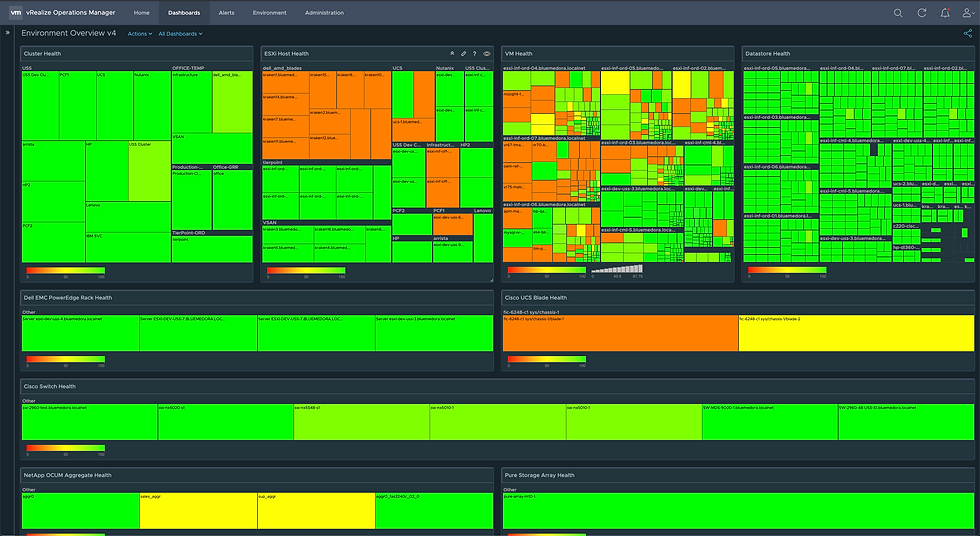Select the PCF2 cell in Cluster Health
The width and height of the screenshot is (980, 536).
click(x=54, y=242)
